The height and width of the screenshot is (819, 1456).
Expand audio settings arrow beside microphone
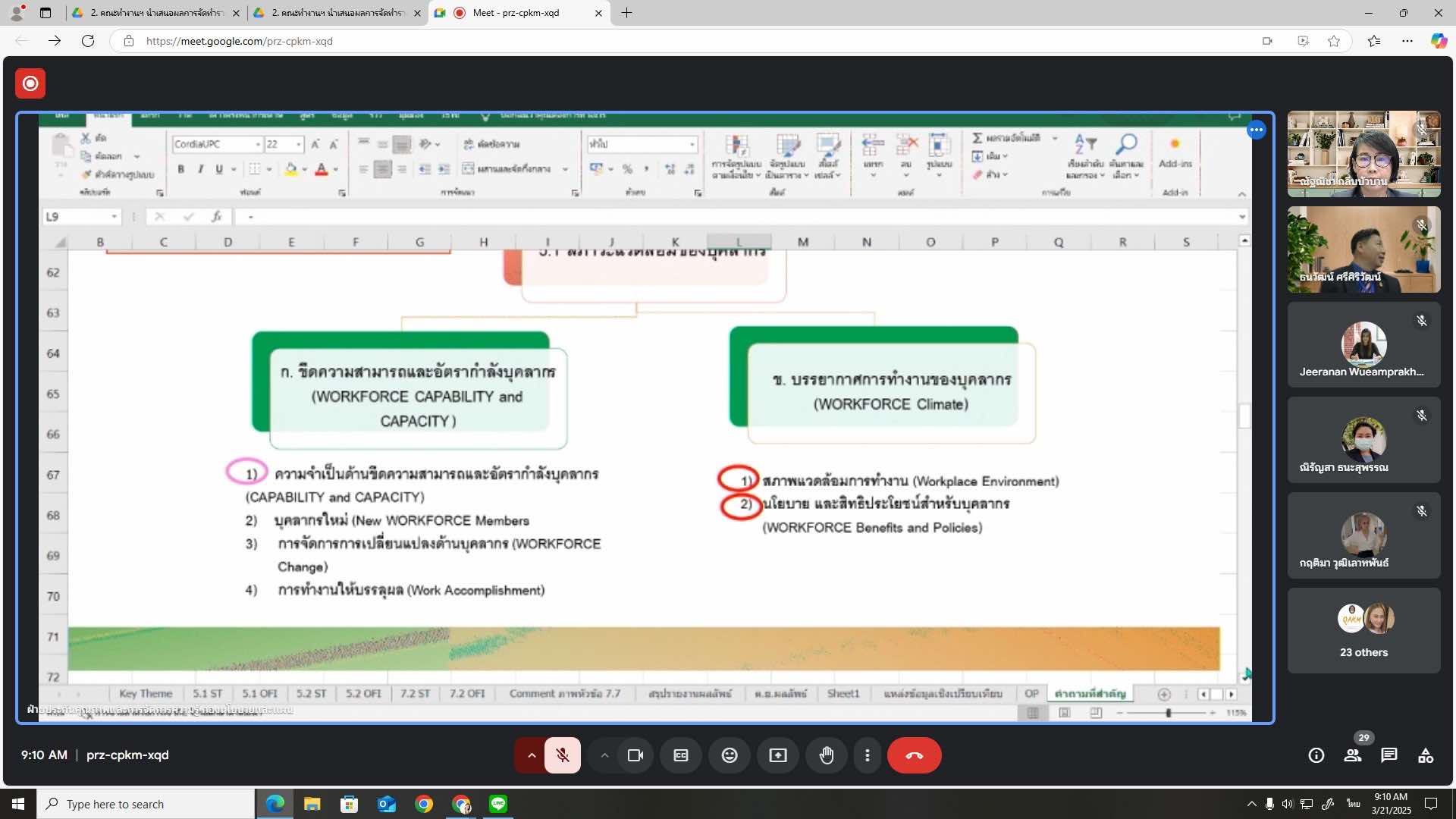pos(532,755)
